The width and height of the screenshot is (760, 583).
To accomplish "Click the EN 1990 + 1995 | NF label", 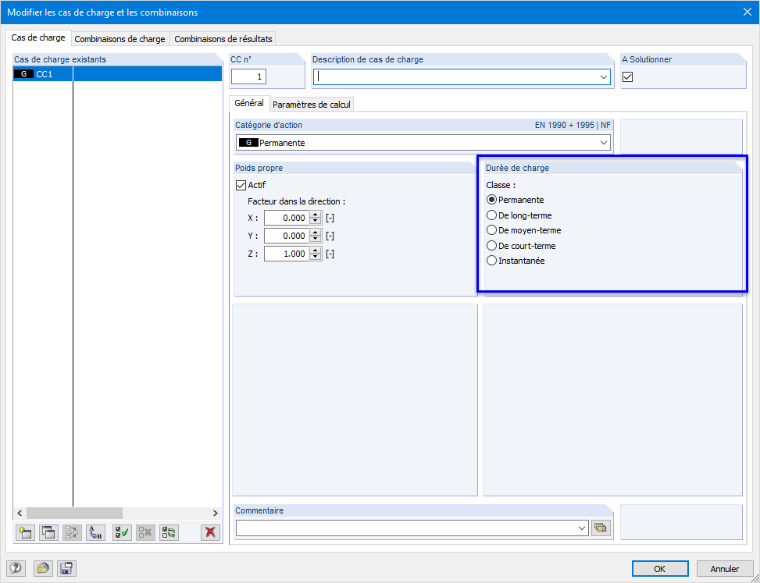I will (x=572, y=125).
